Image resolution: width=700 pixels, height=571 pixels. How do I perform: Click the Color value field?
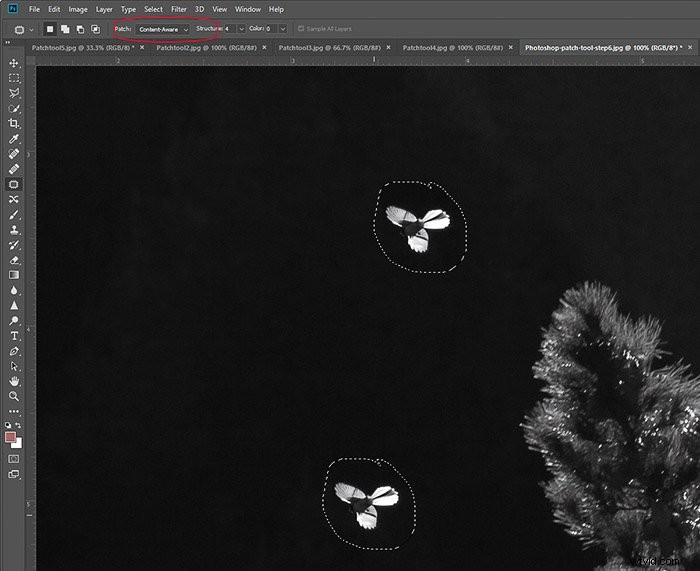click(x=271, y=29)
